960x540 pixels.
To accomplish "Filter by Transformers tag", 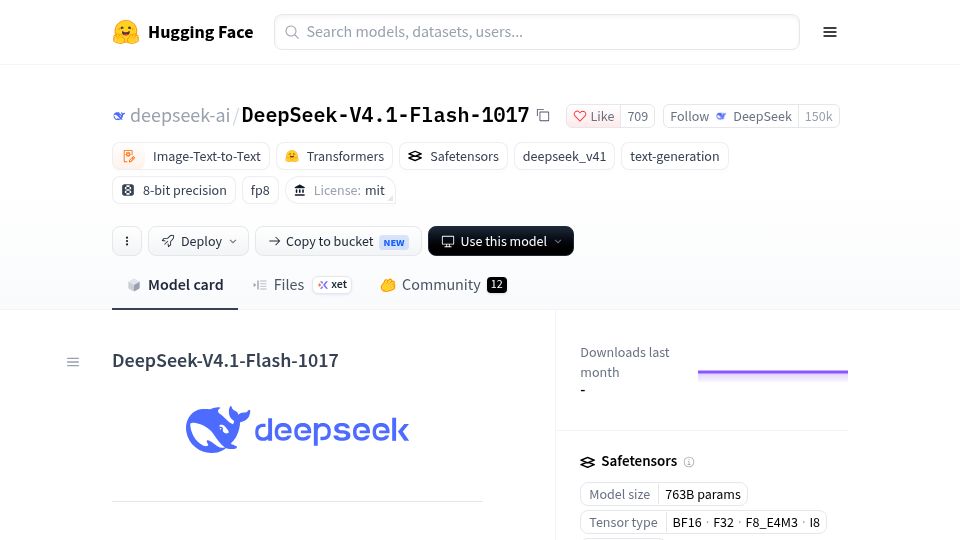I will (335, 156).
